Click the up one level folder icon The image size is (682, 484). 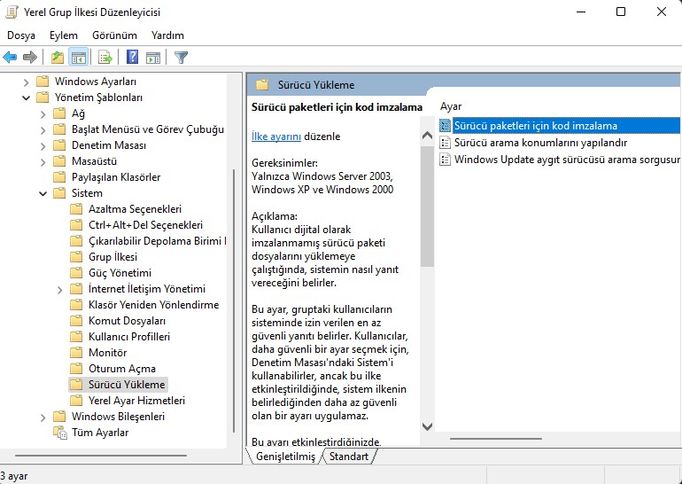pos(58,57)
